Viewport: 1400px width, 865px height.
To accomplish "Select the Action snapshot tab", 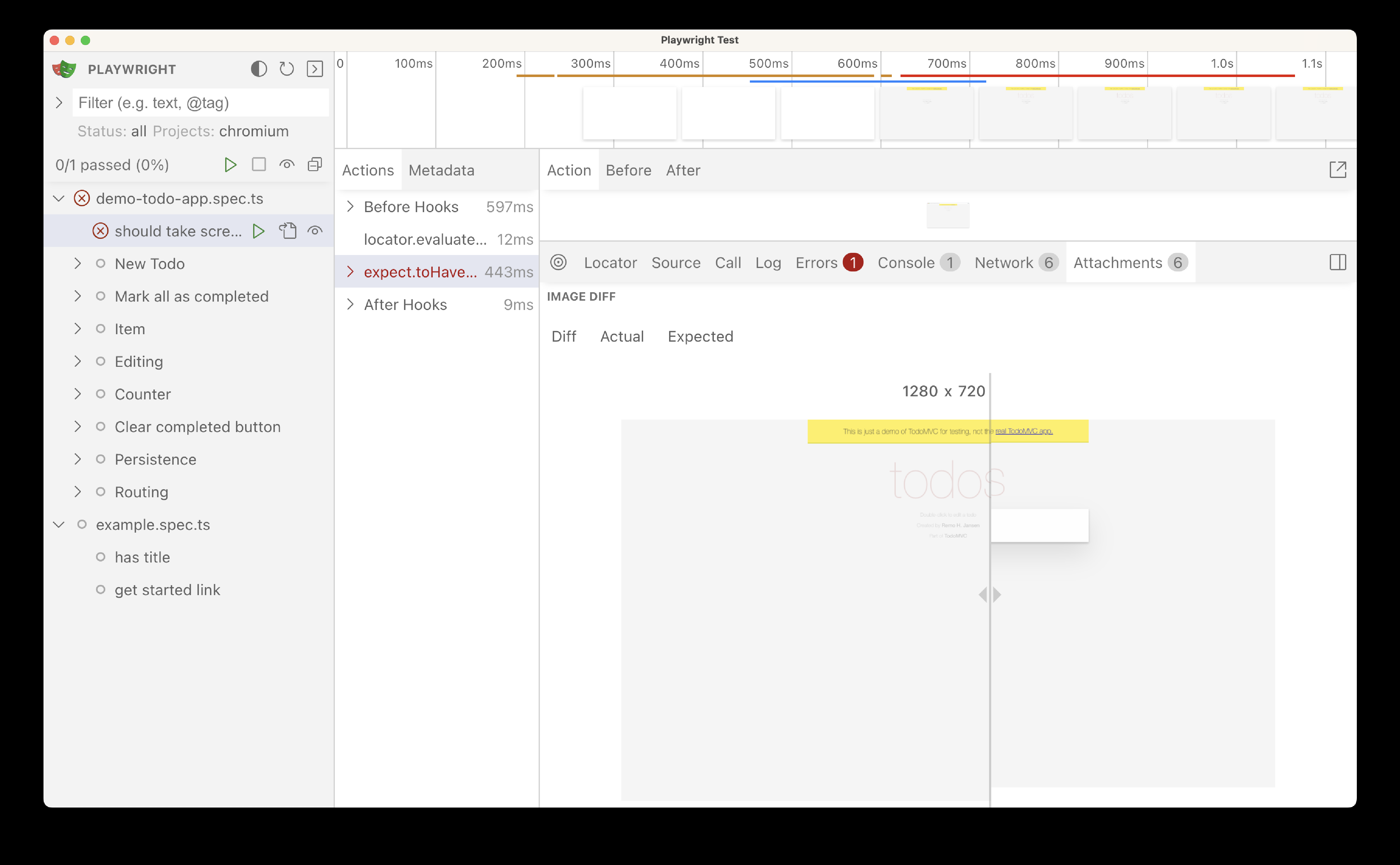I will point(569,171).
